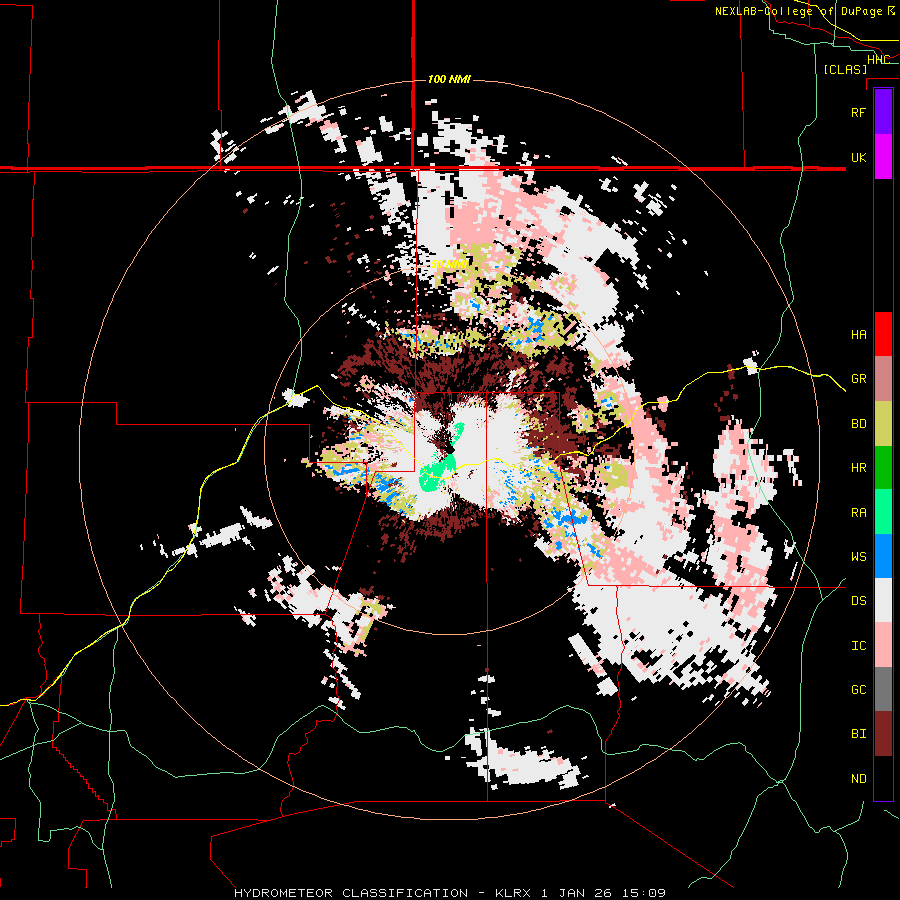Click the HR legend label text
The width and height of the screenshot is (900, 900).
(858, 468)
